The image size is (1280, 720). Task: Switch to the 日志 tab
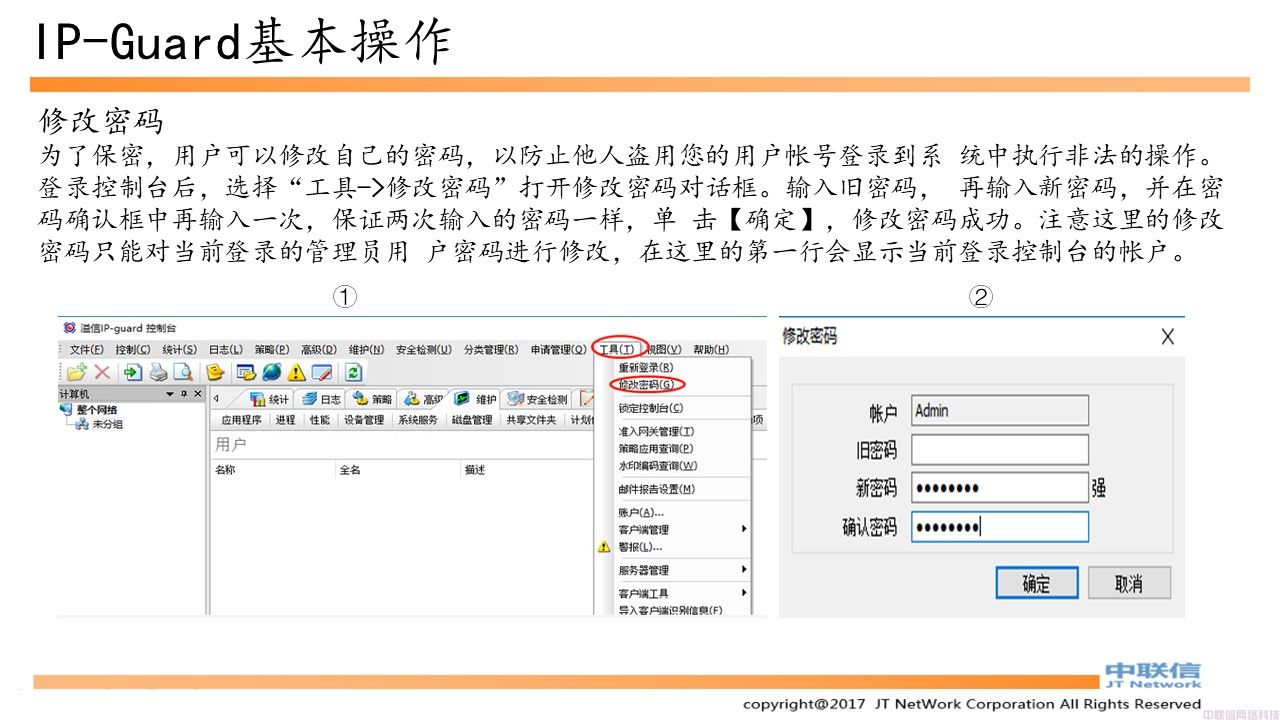(x=320, y=399)
